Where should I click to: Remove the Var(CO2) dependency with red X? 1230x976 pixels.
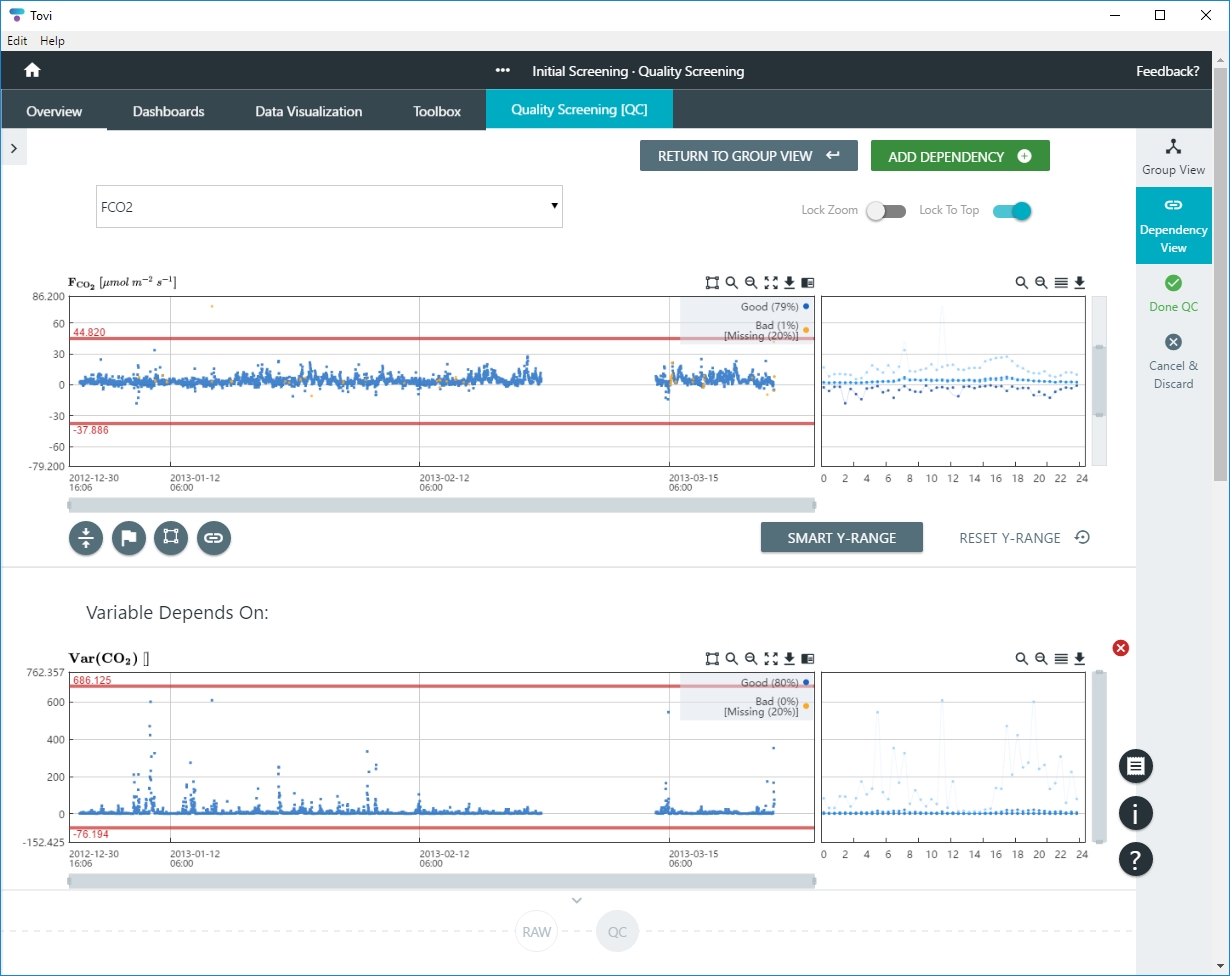[1121, 648]
